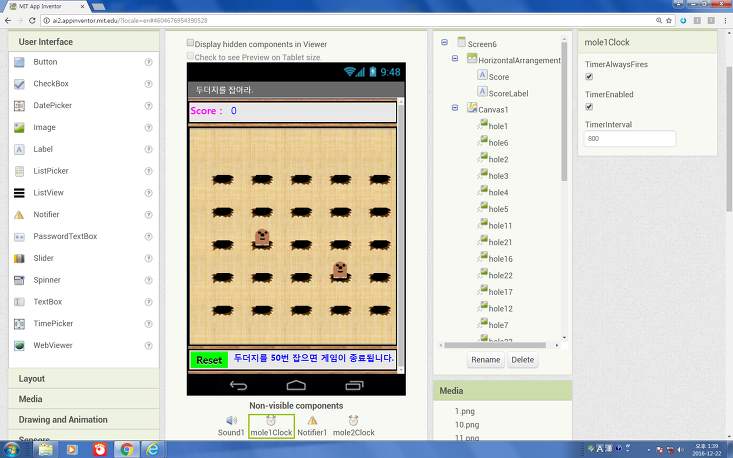Select mole2Clock non-visible component

(353, 426)
